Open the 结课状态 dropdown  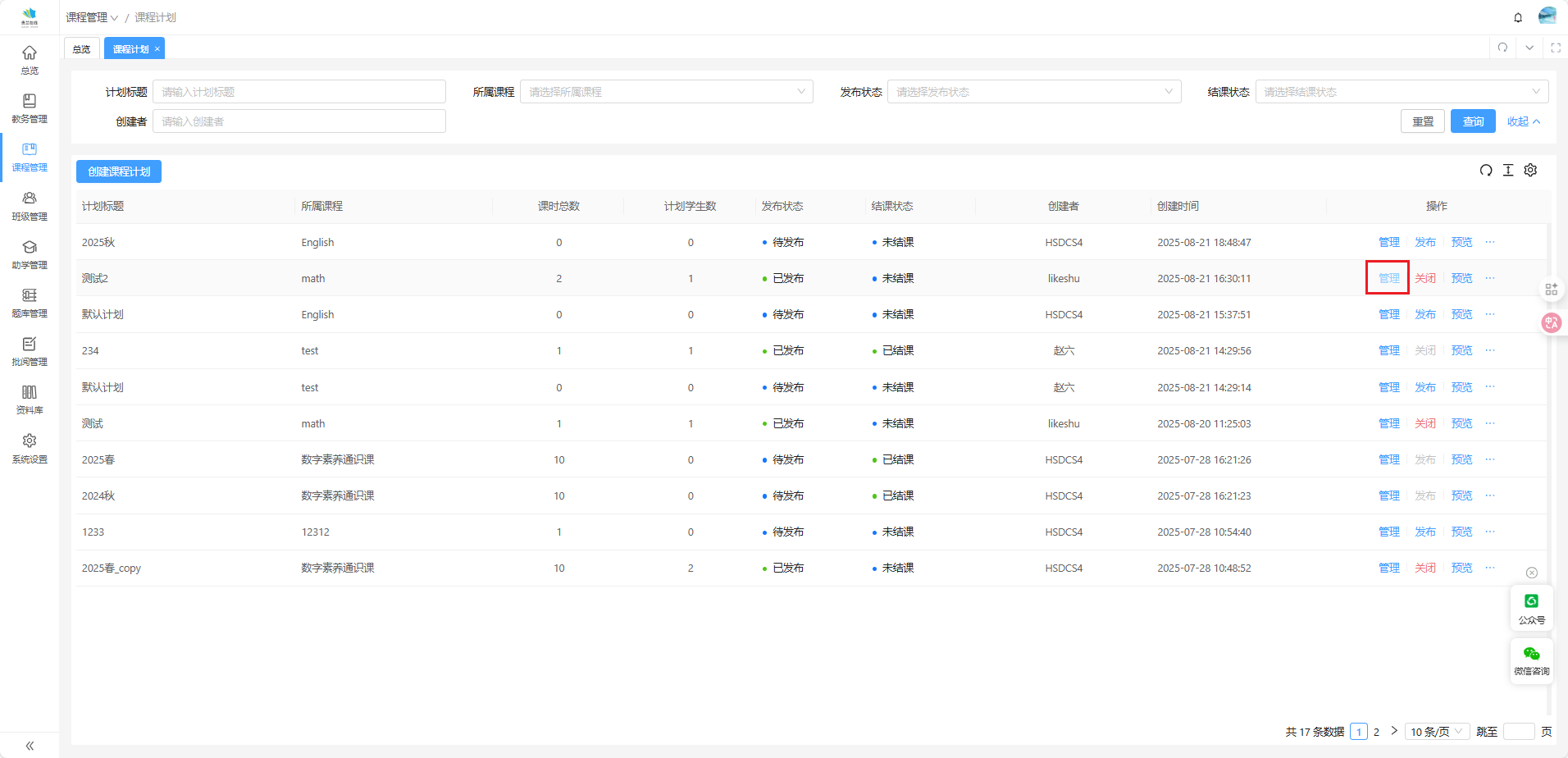pos(1401,92)
